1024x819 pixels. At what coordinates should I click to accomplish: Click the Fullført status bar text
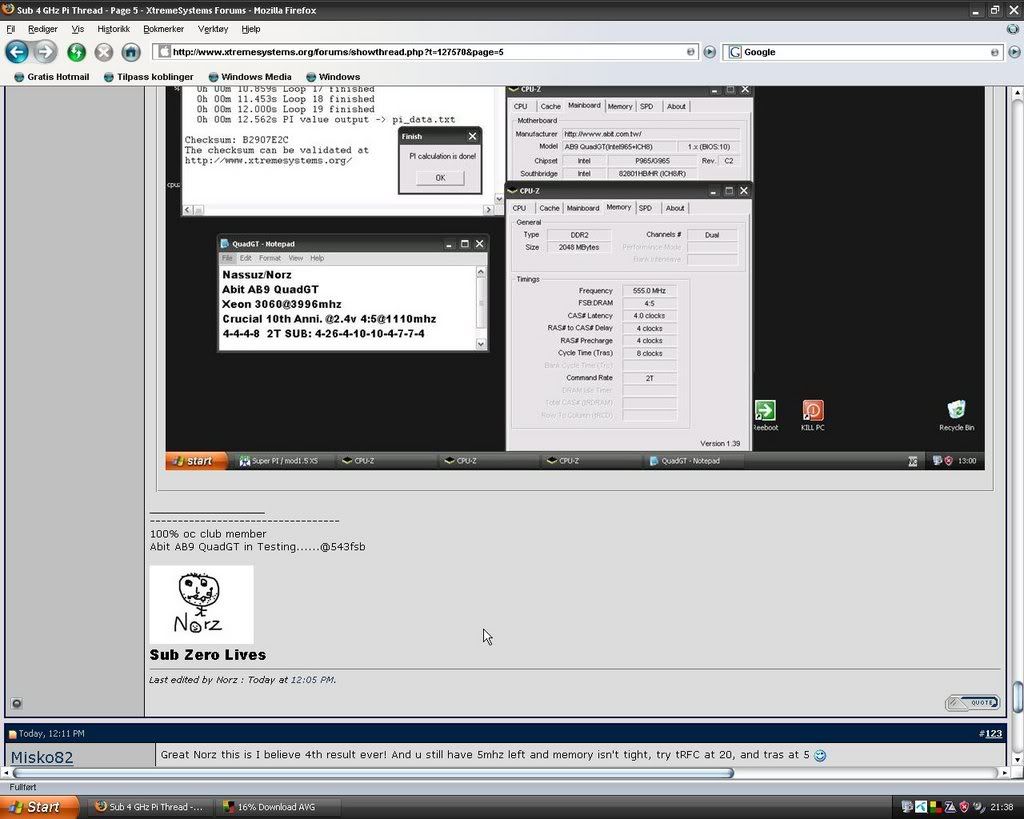(23, 787)
